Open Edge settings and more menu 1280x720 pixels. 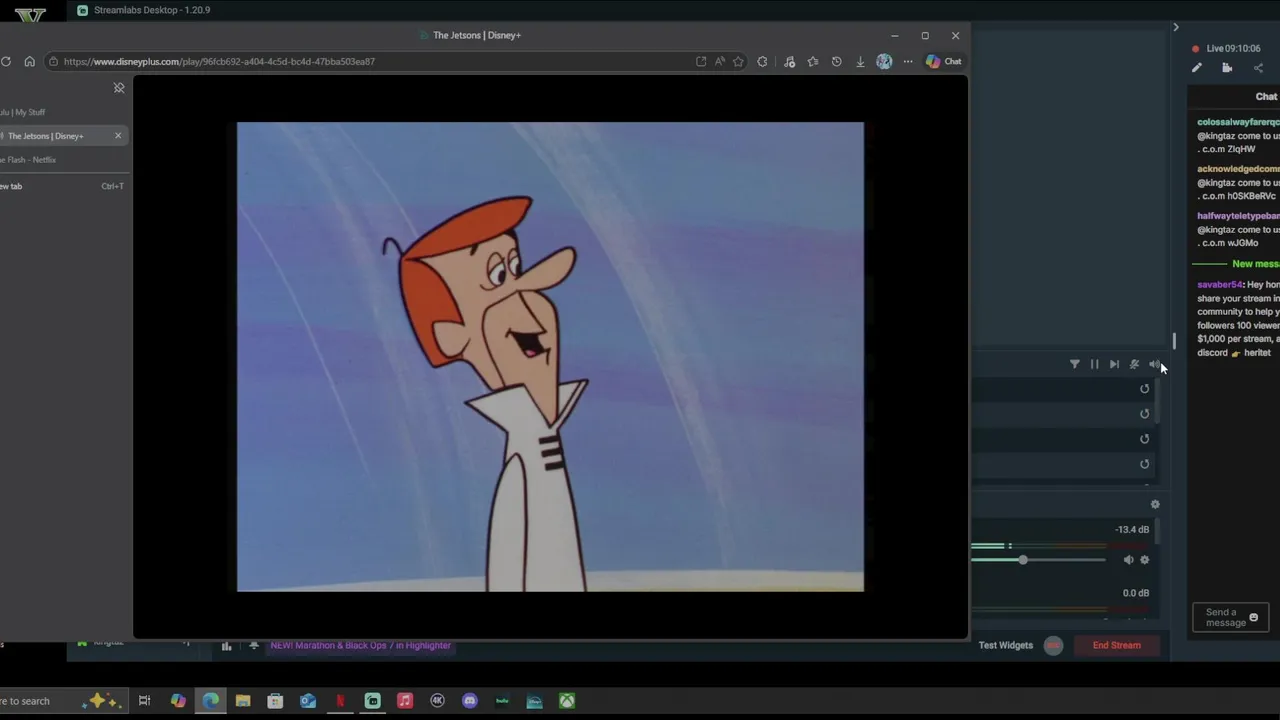click(x=908, y=61)
